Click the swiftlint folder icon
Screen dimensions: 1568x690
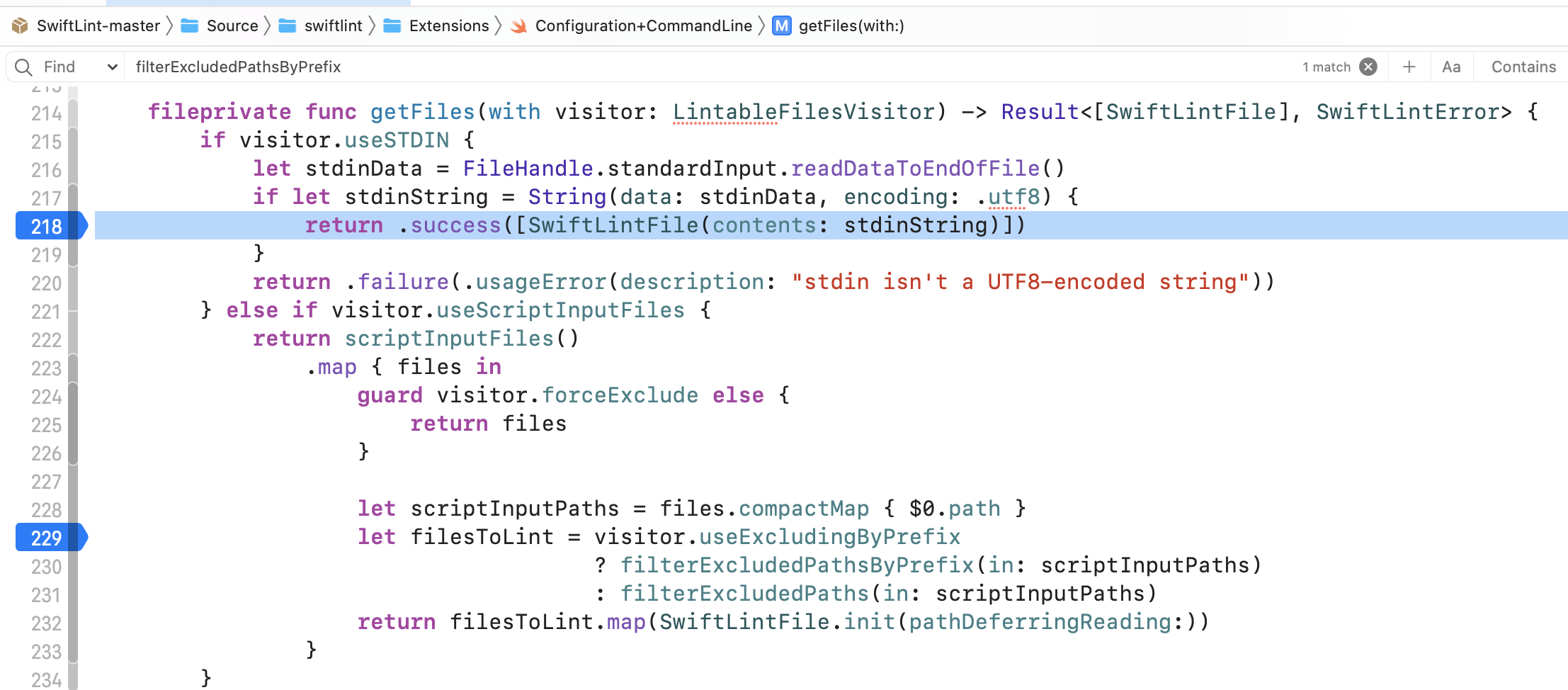tap(288, 26)
